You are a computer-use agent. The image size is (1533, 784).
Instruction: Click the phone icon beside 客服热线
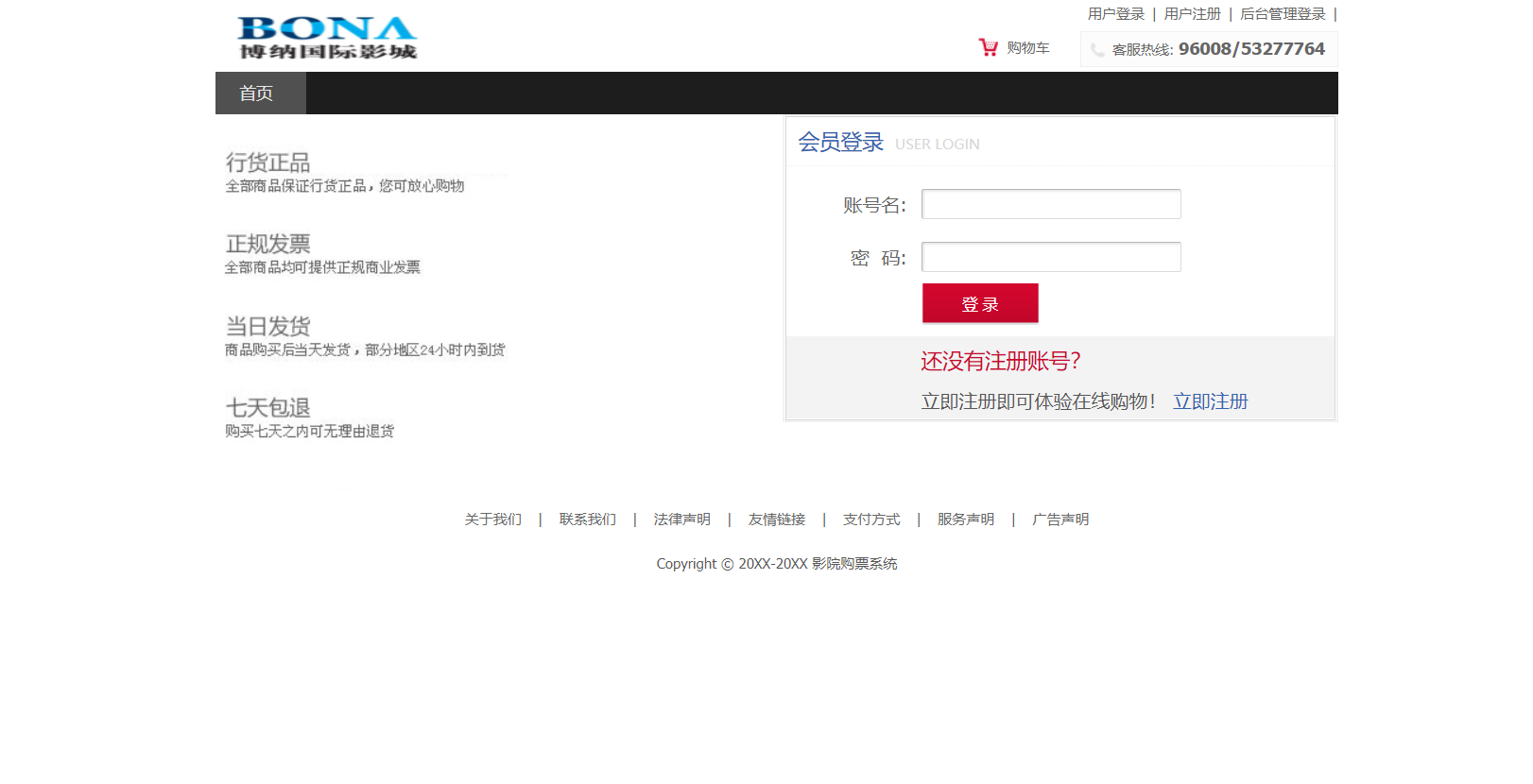[1097, 50]
